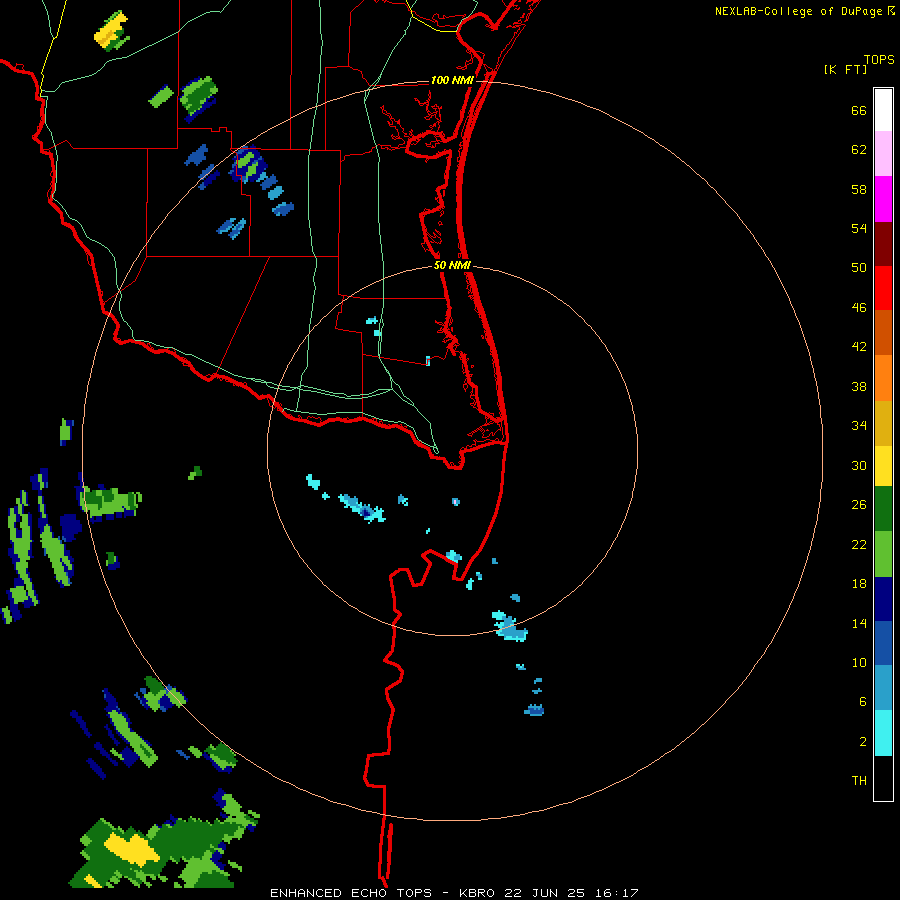
Task: Click the yellow legend swatch
Action: (883, 466)
